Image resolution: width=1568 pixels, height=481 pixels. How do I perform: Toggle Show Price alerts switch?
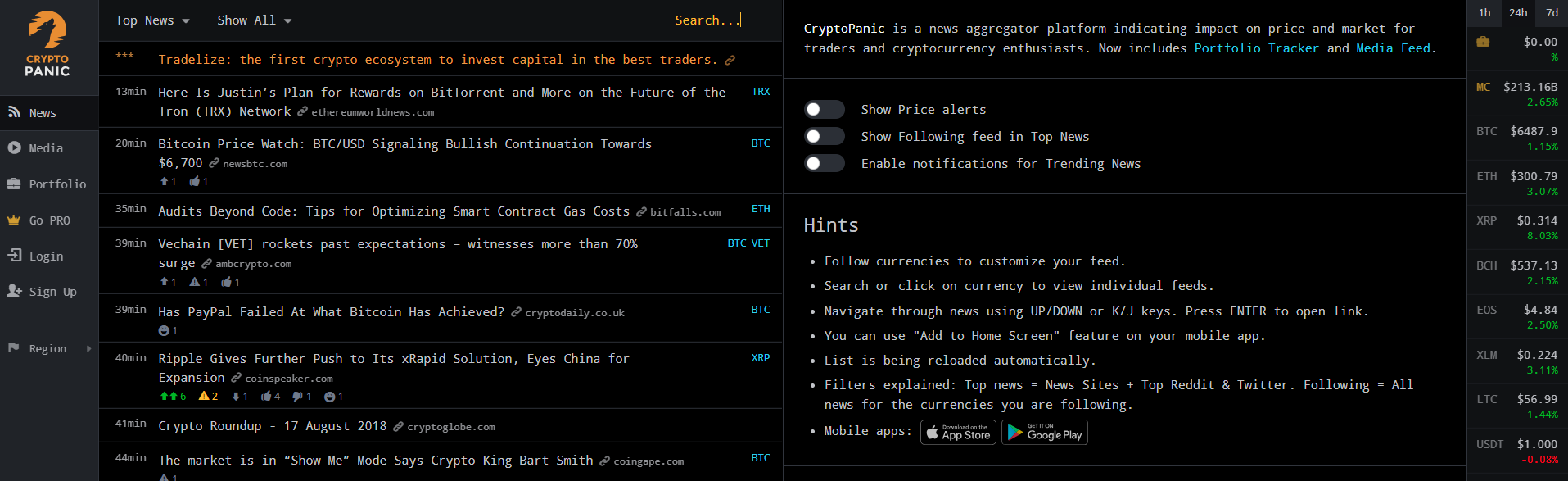pos(825,110)
